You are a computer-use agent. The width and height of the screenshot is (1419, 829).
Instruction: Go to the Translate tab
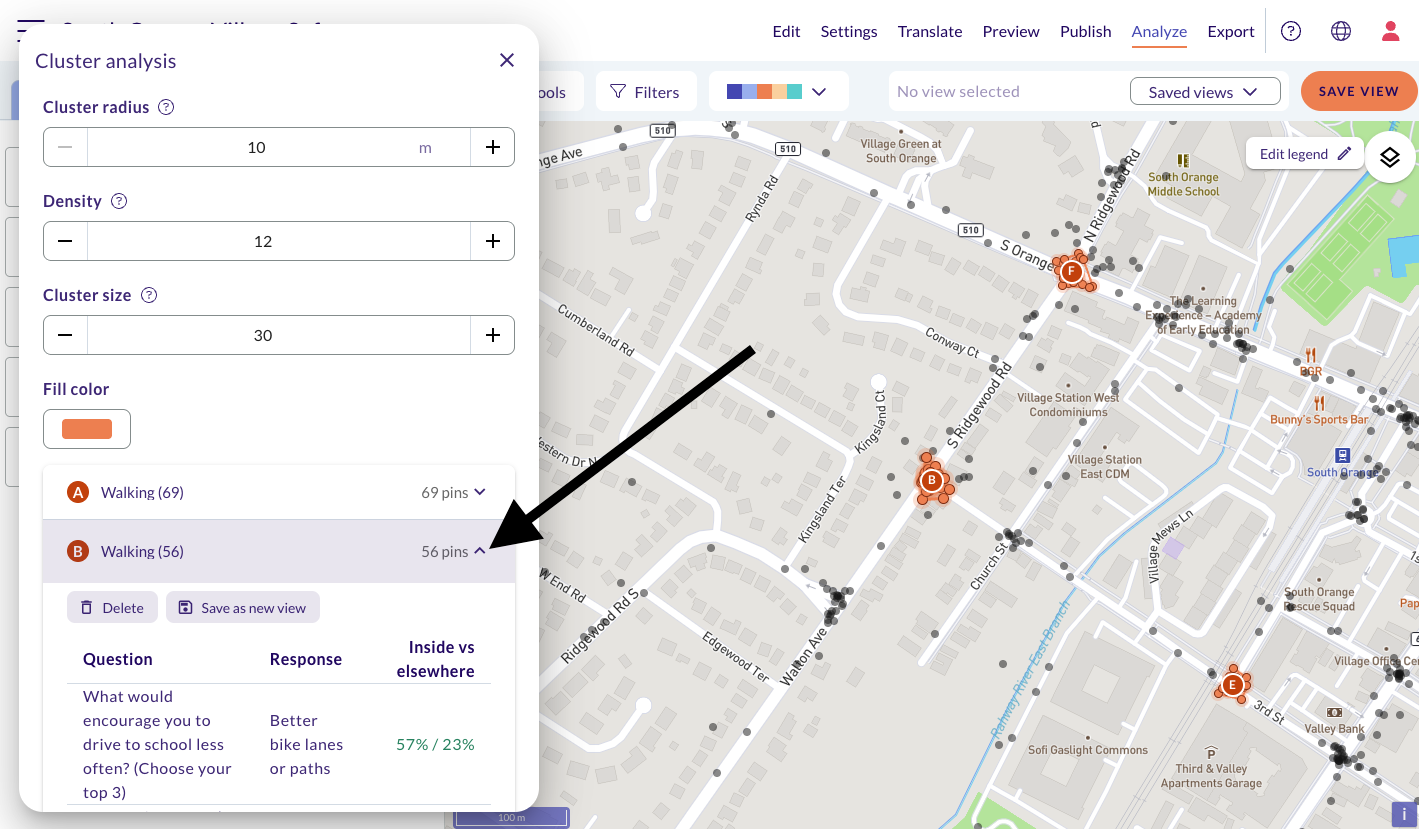930,31
